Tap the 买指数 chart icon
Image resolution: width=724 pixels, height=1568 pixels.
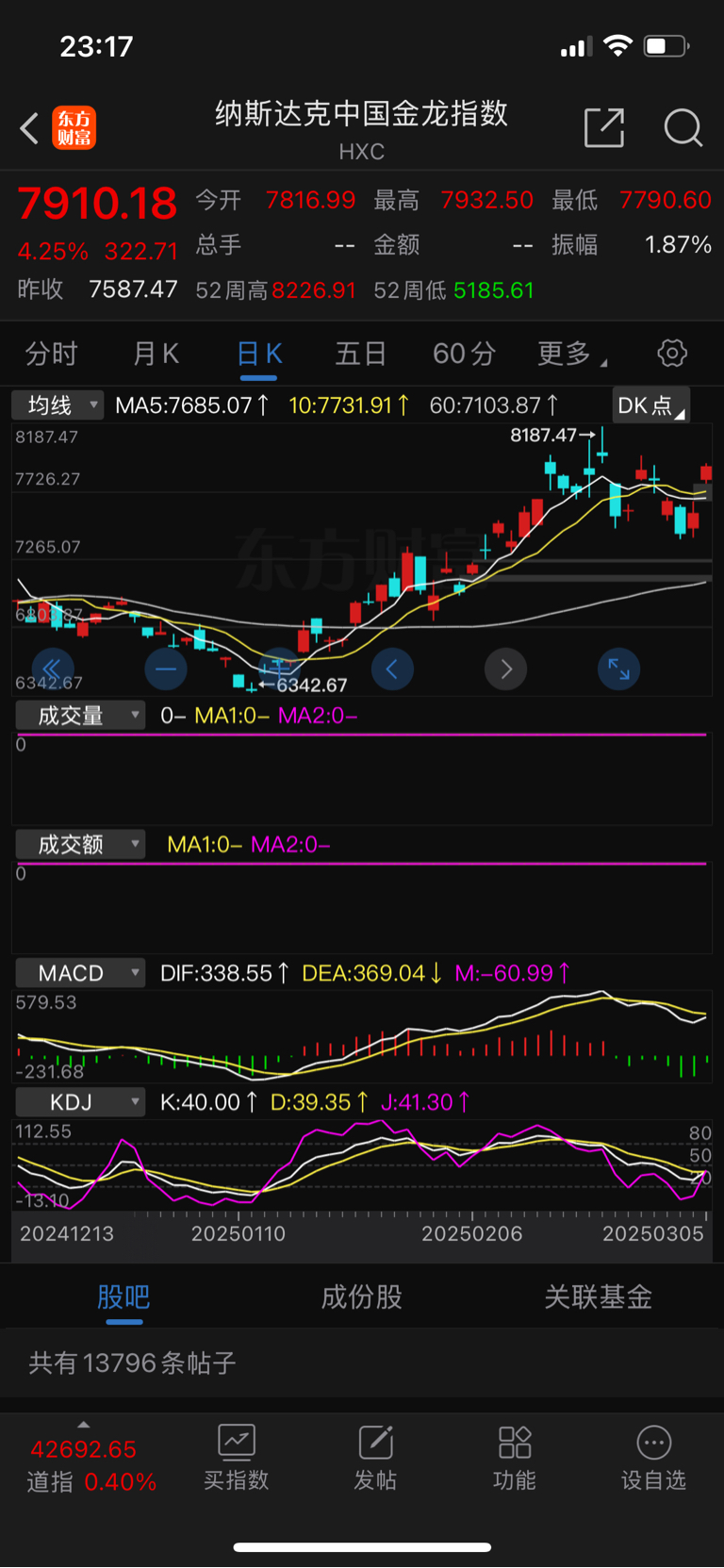coord(237,1442)
